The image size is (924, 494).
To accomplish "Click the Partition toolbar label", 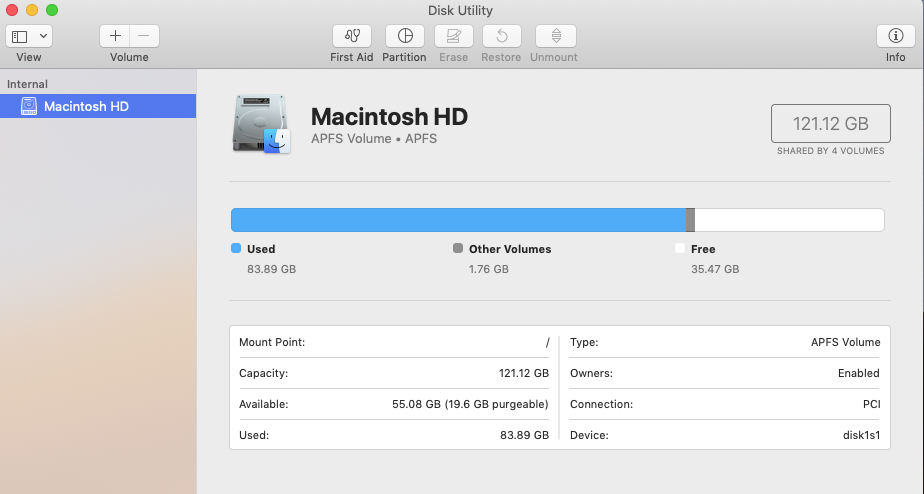I will click(x=404, y=57).
